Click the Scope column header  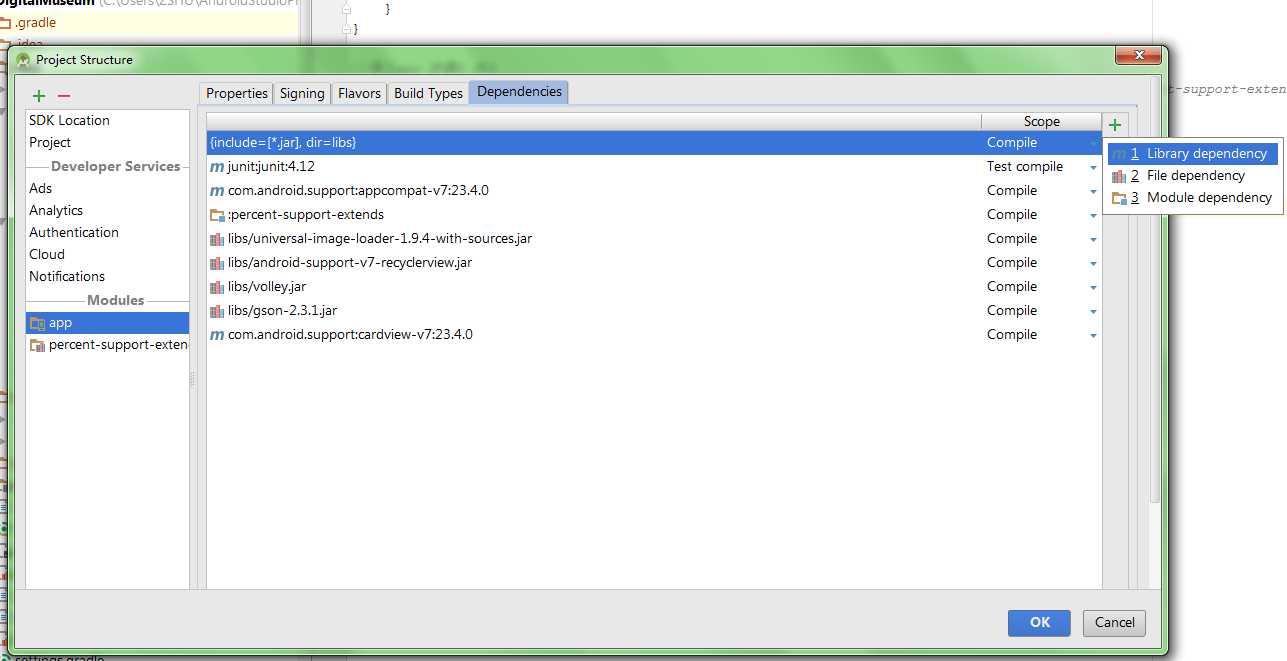pyautogui.click(x=1041, y=121)
